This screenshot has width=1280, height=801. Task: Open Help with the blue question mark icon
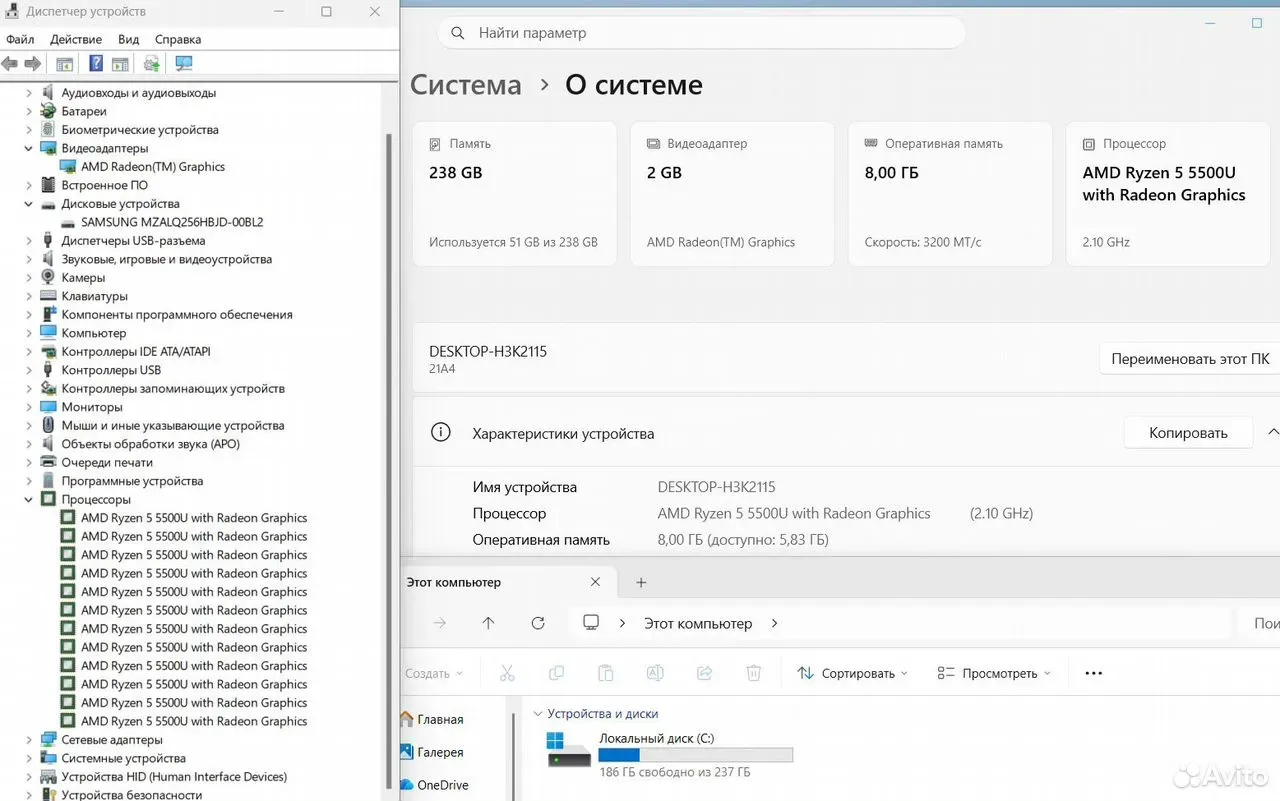pyautogui.click(x=96, y=64)
